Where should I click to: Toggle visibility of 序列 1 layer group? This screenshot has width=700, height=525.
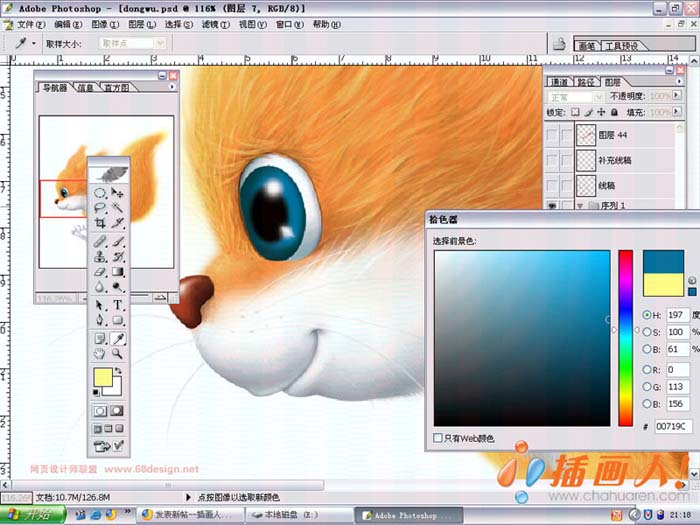[552, 205]
